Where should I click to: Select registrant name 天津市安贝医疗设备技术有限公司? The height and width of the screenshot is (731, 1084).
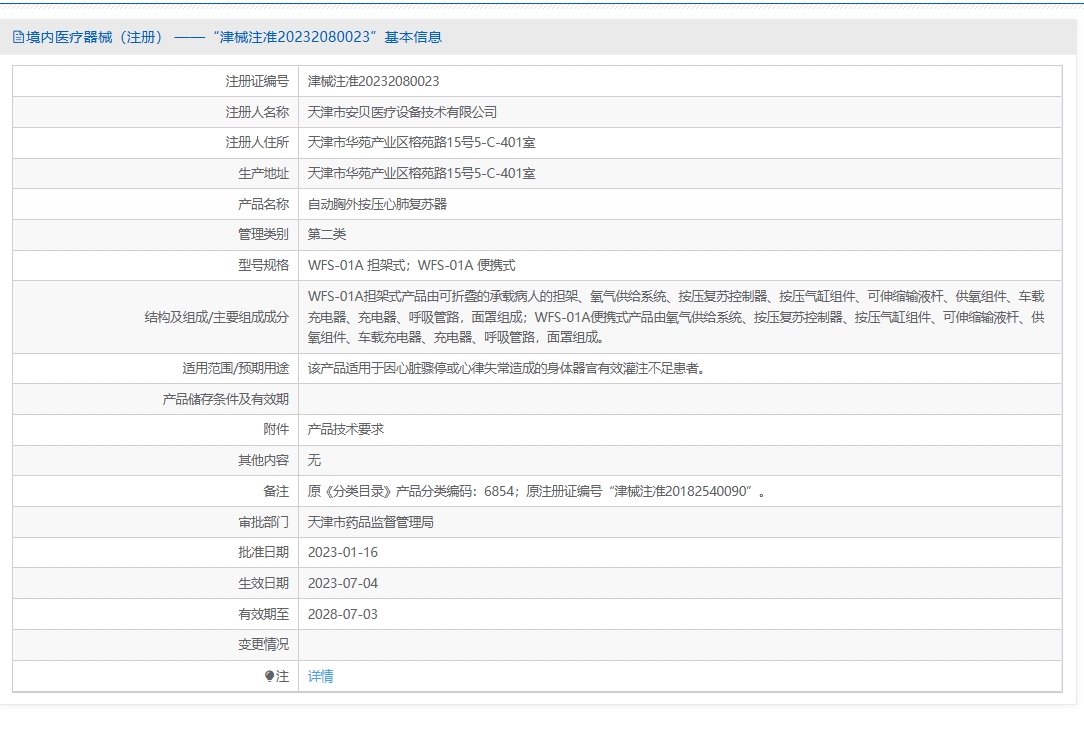pos(402,112)
